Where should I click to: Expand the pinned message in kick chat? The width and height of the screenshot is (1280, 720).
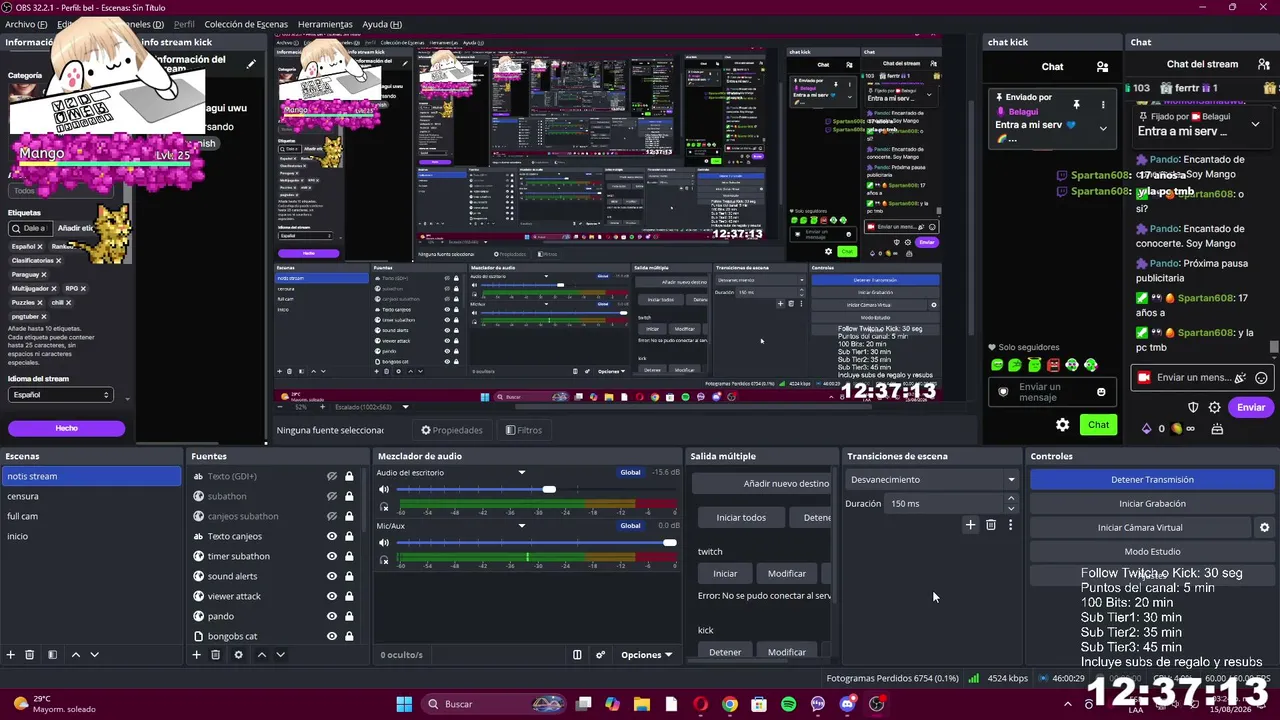pyautogui.click(x=1103, y=128)
